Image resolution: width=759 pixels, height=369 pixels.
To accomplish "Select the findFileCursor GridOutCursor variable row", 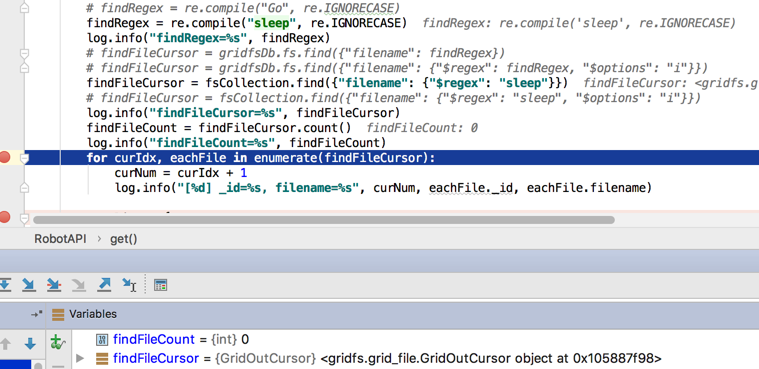I will tap(414, 359).
